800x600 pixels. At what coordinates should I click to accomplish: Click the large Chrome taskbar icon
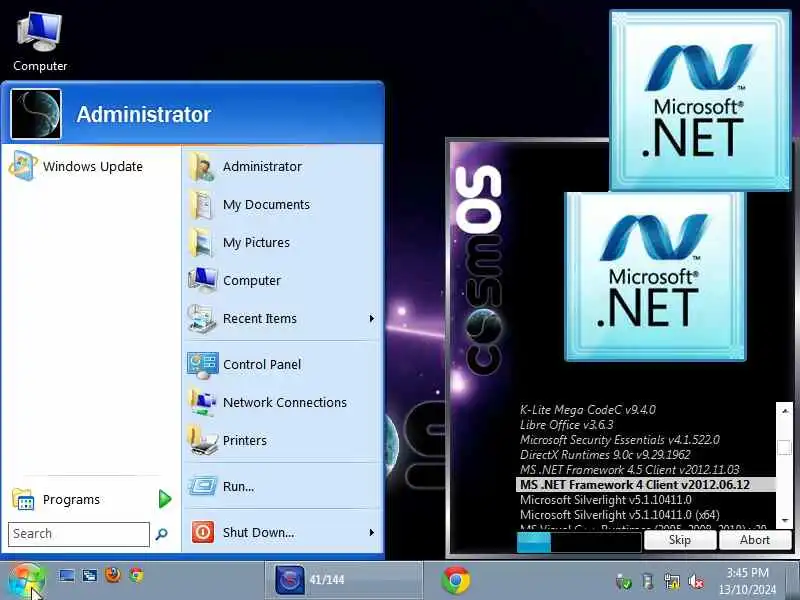pyautogui.click(x=456, y=580)
